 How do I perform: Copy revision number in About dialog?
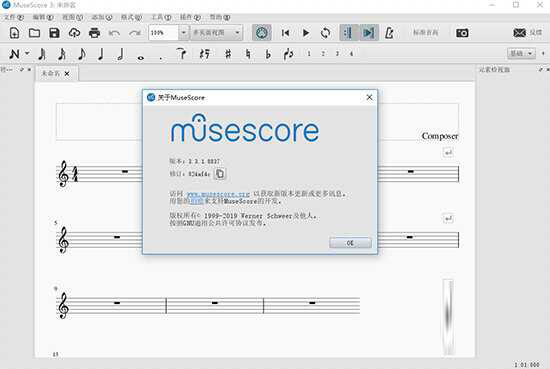click(220, 174)
